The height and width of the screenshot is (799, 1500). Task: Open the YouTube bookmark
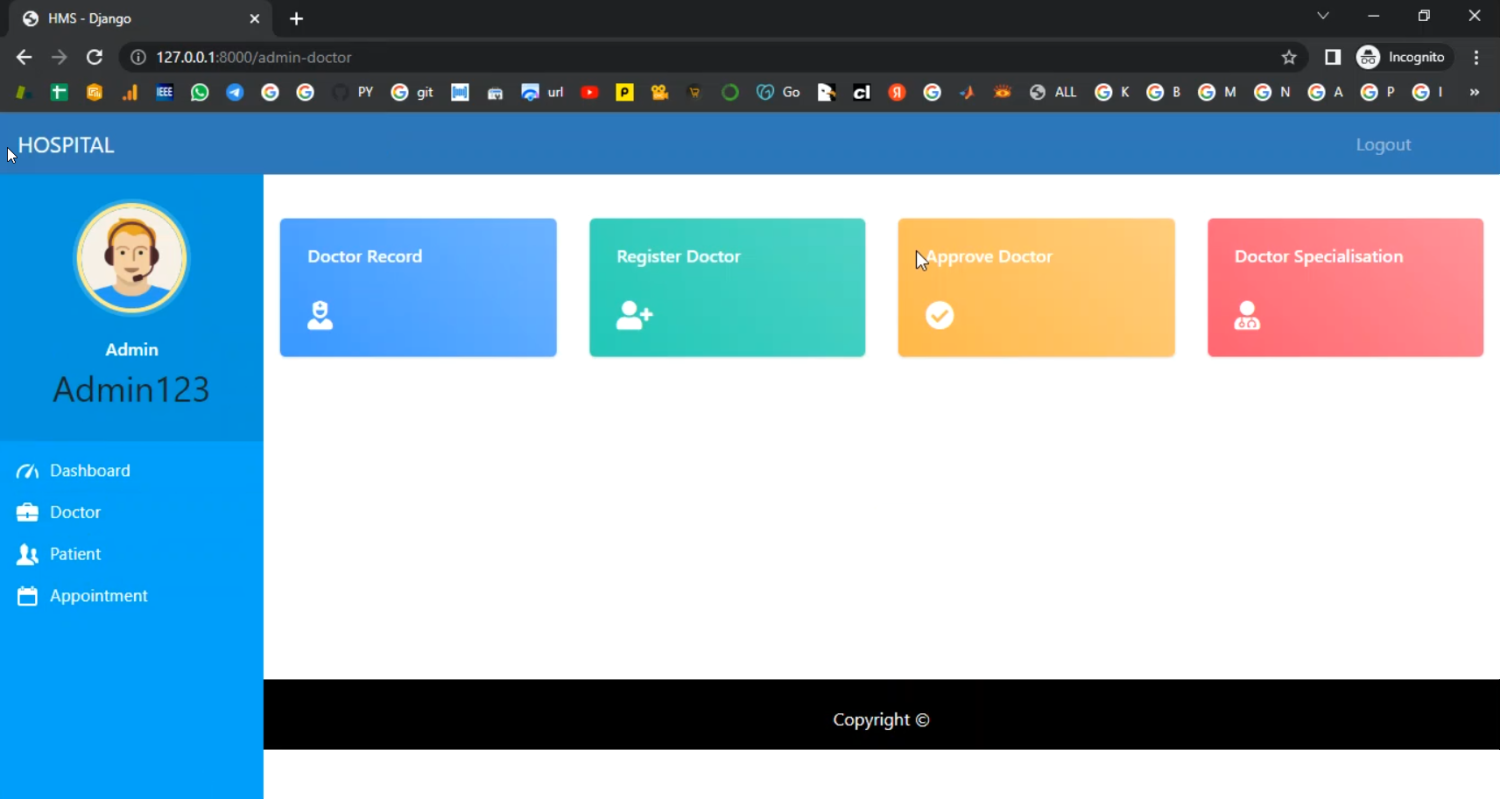pyautogui.click(x=589, y=92)
